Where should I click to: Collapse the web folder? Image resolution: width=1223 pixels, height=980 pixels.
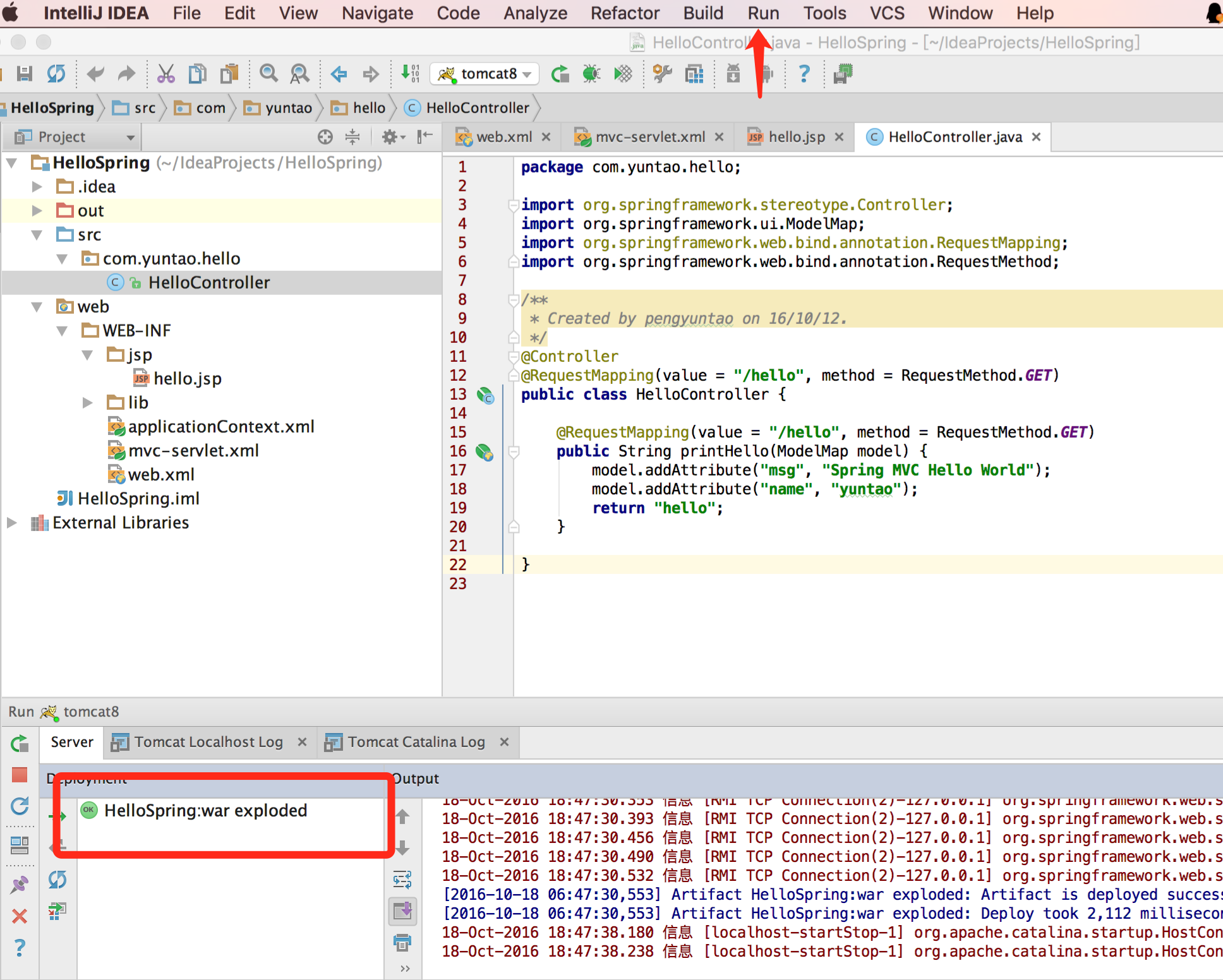(37, 307)
